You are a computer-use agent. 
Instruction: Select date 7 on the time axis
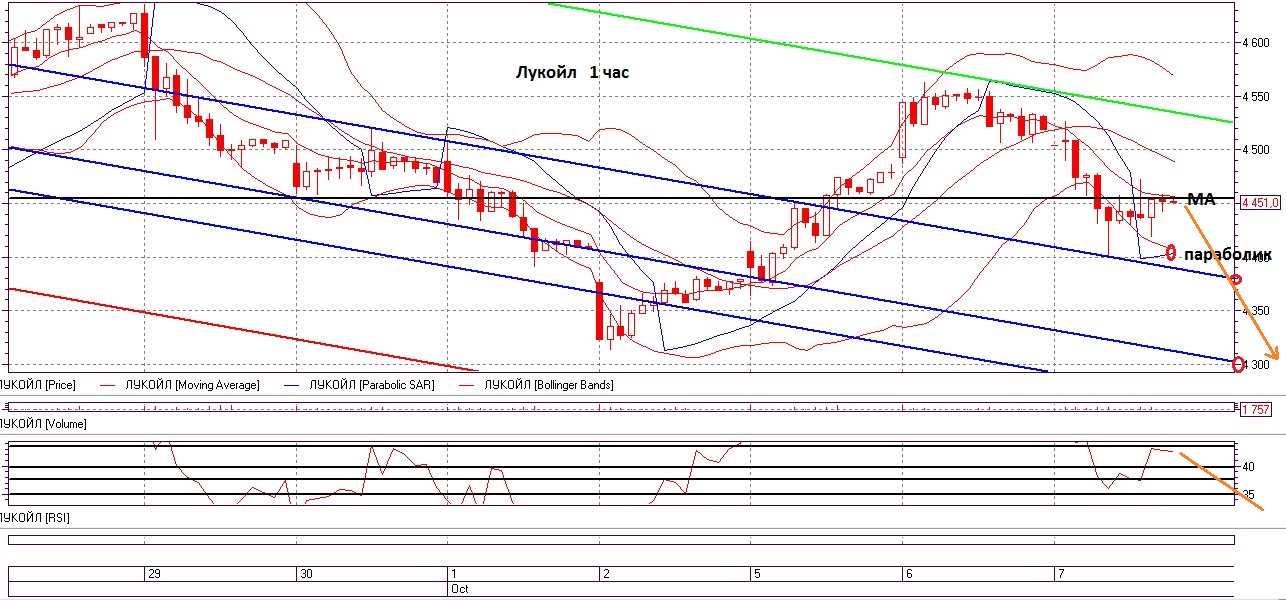(1060, 574)
